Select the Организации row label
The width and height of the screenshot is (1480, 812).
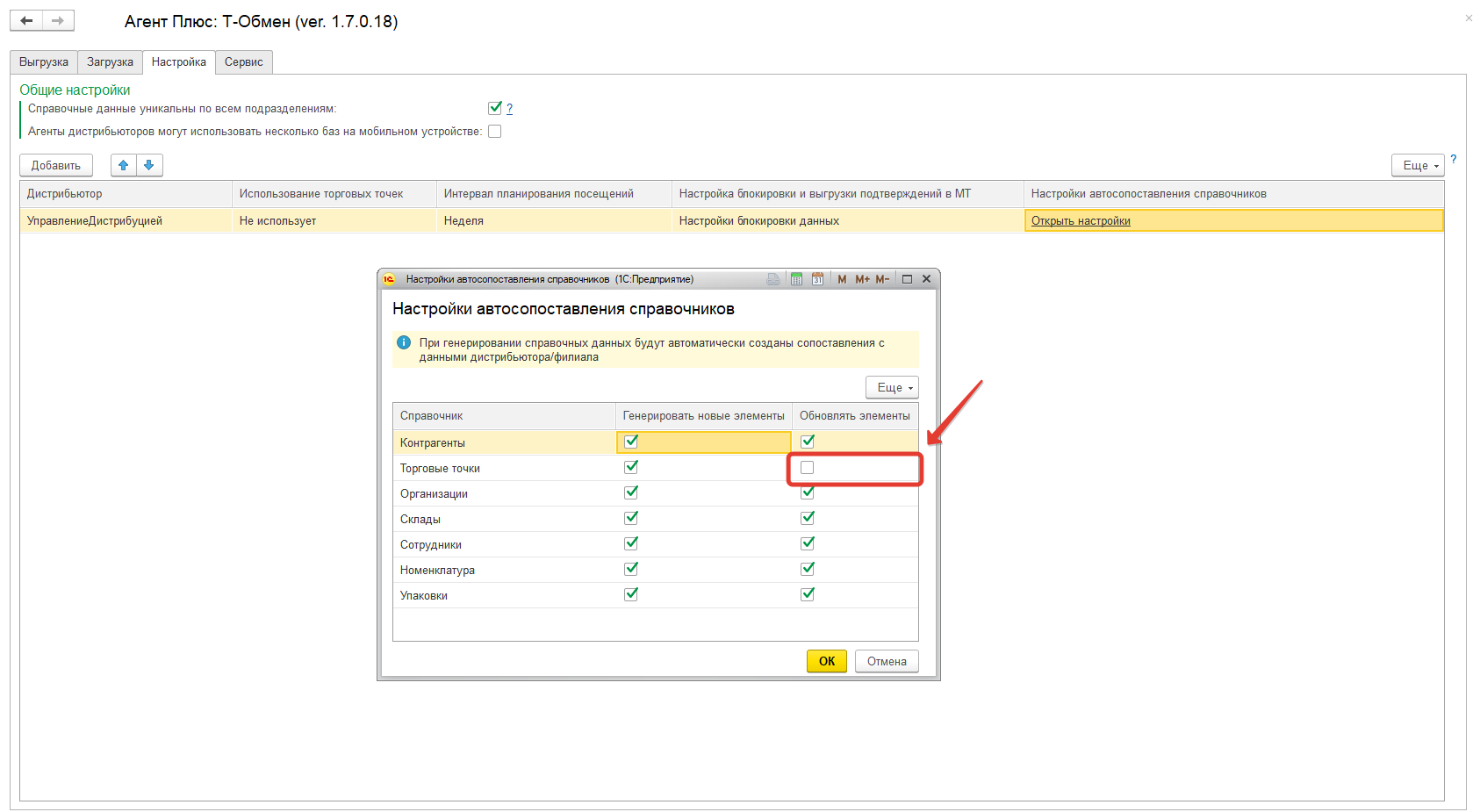tap(434, 494)
